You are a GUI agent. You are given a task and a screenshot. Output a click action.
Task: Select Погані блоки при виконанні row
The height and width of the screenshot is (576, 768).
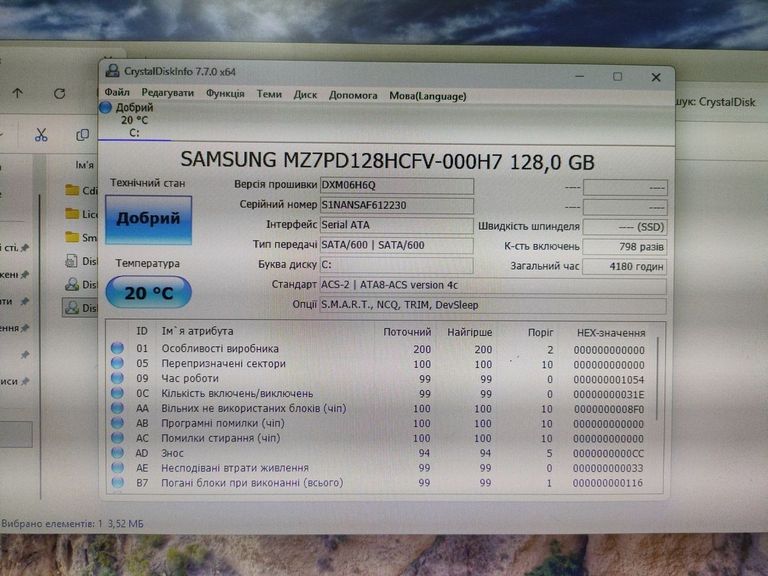(x=380, y=483)
